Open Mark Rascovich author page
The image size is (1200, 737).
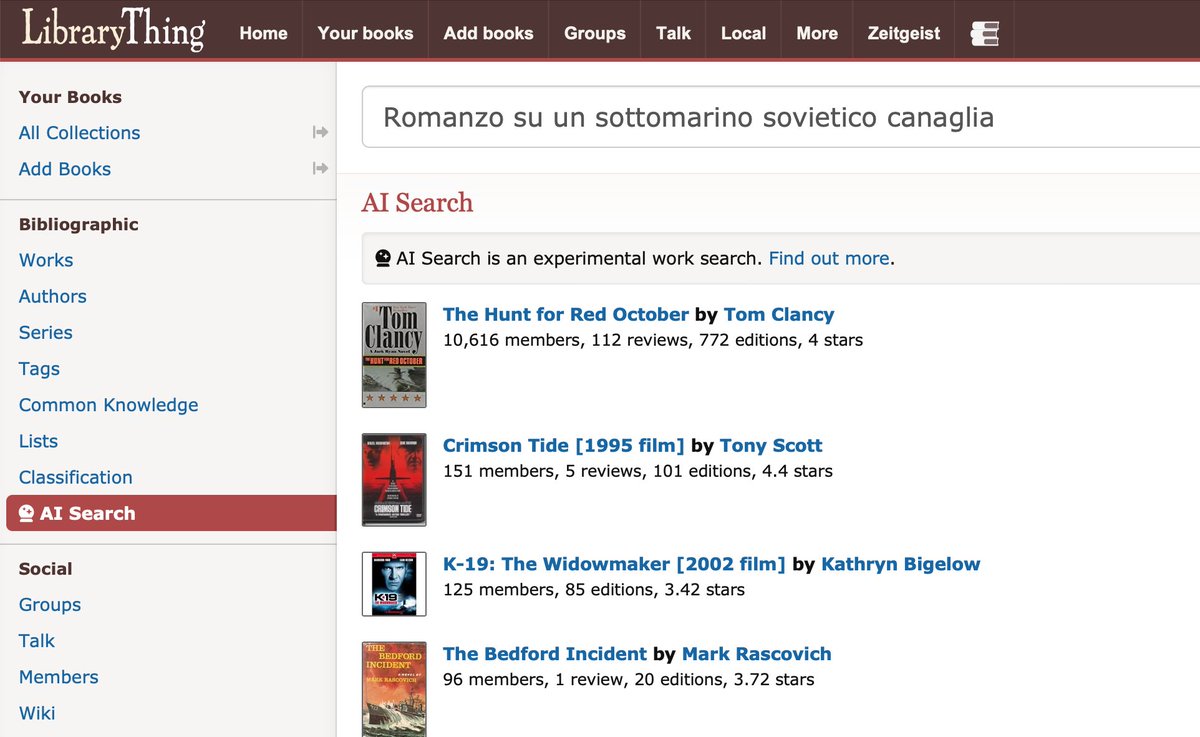click(x=757, y=654)
